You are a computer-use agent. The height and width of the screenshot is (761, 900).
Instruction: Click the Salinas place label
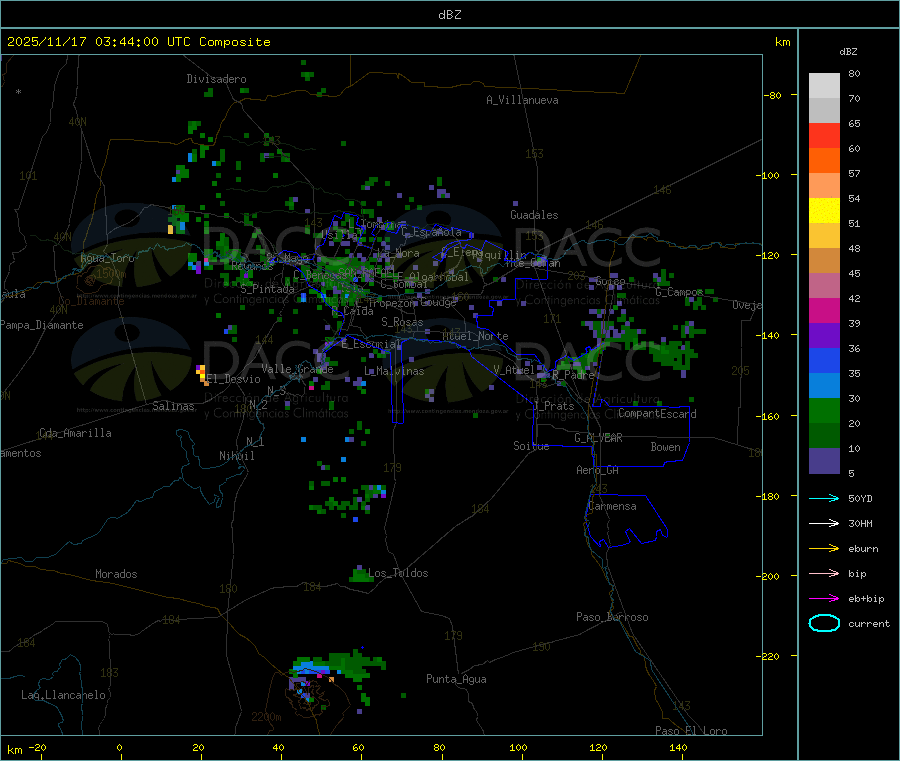pyautogui.click(x=173, y=406)
